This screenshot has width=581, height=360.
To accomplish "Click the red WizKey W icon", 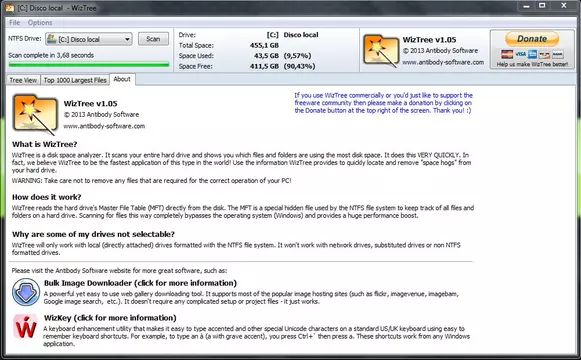I will point(26,327).
